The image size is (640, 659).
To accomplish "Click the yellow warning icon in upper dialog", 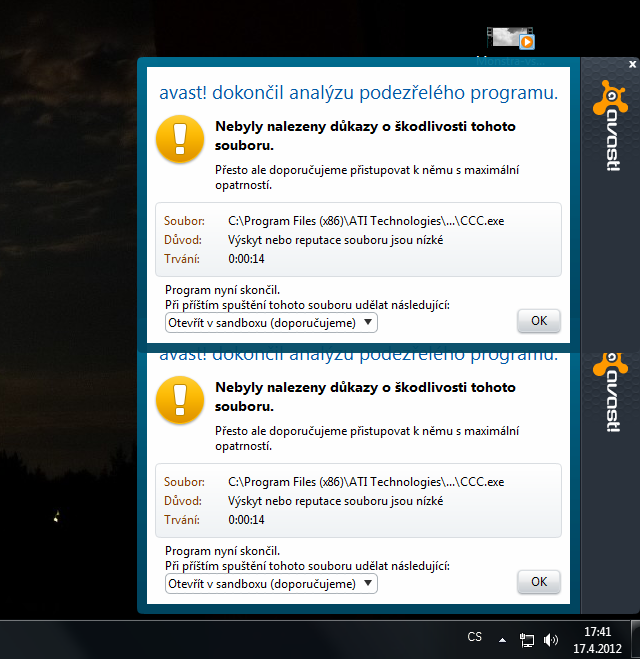I will (180, 139).
